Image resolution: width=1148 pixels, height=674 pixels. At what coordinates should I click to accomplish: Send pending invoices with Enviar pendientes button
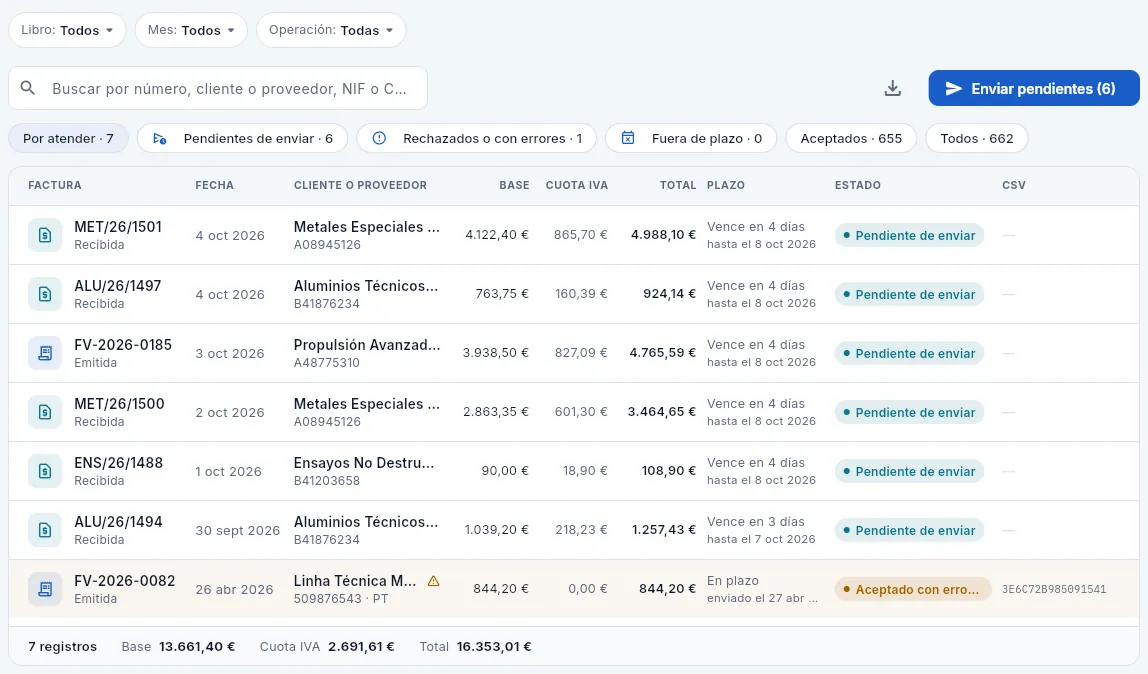click(x=1034, y=89)
